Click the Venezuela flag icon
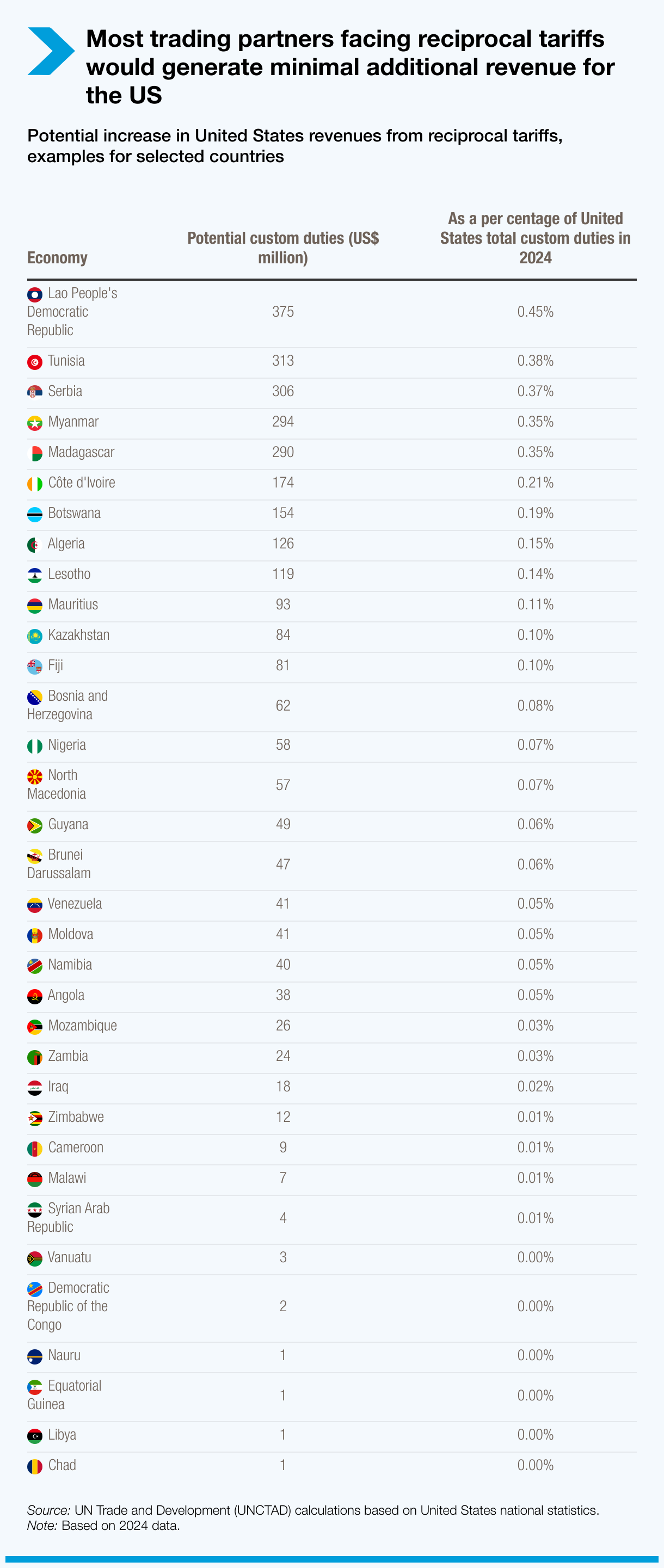Image resolution: width=664 pixels, height=1568 pixels. [35, 905]
